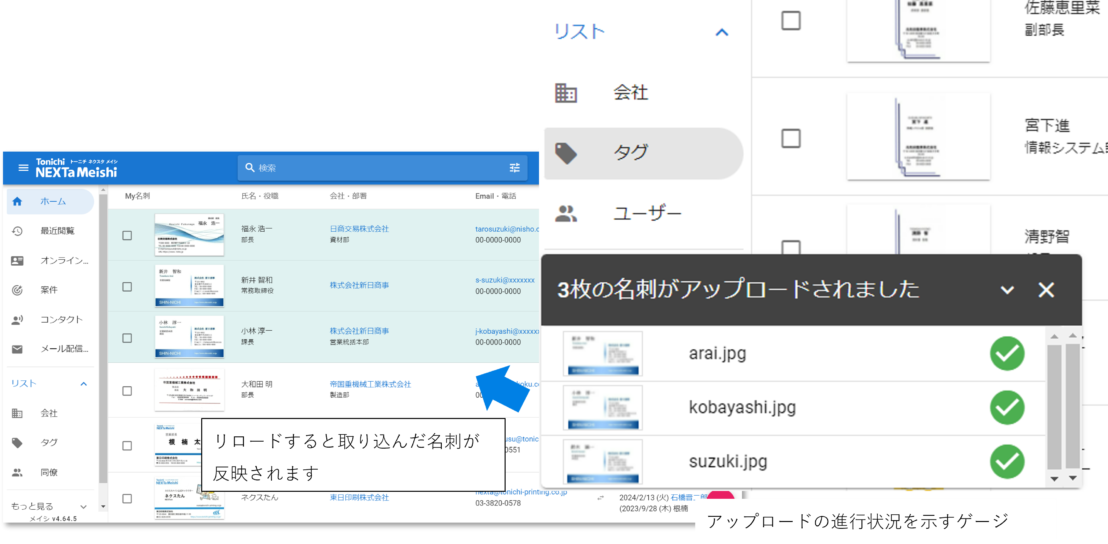
Task: Click the tarosuzuki@nisho email link
Action: tap(507, 229)
